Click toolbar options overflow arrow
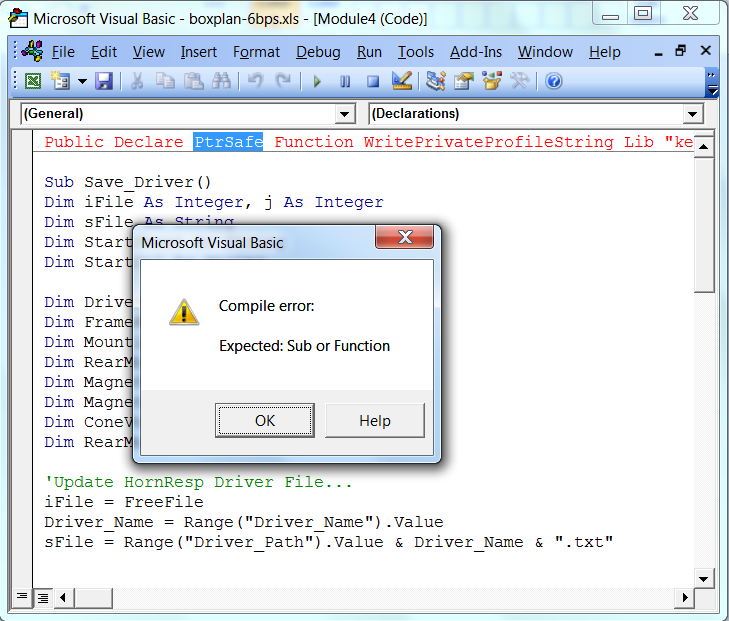The height and width of the screenshot is (621, 729). (711, 83)
